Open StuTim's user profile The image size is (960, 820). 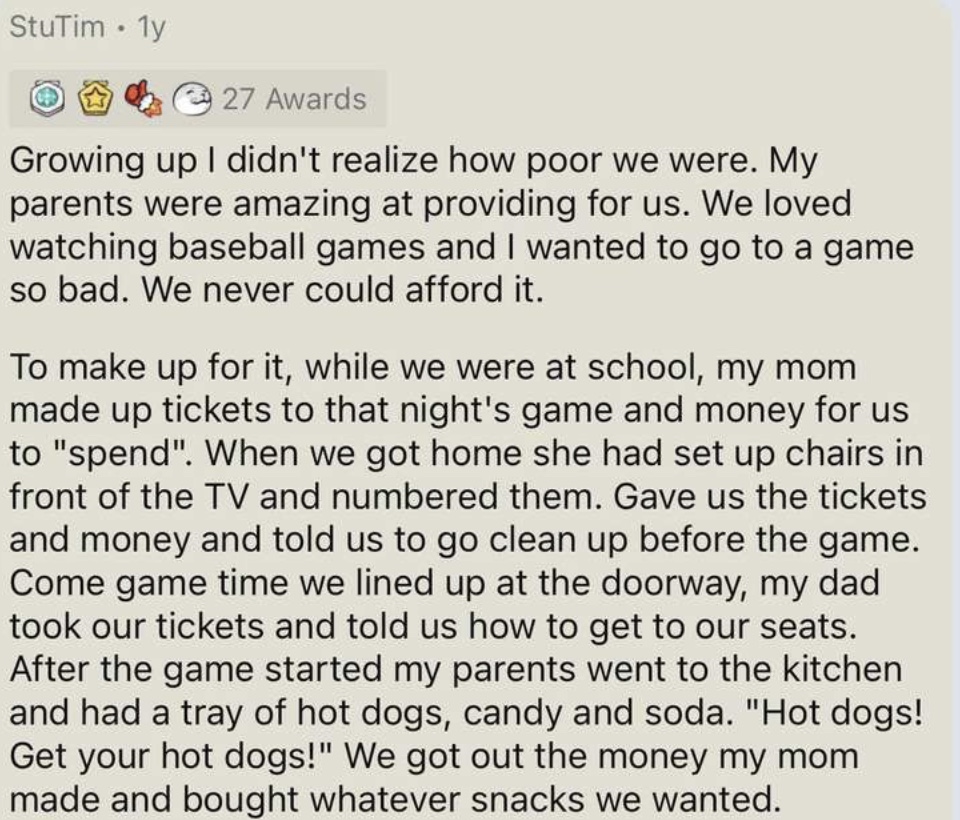[x=57, y=26]
